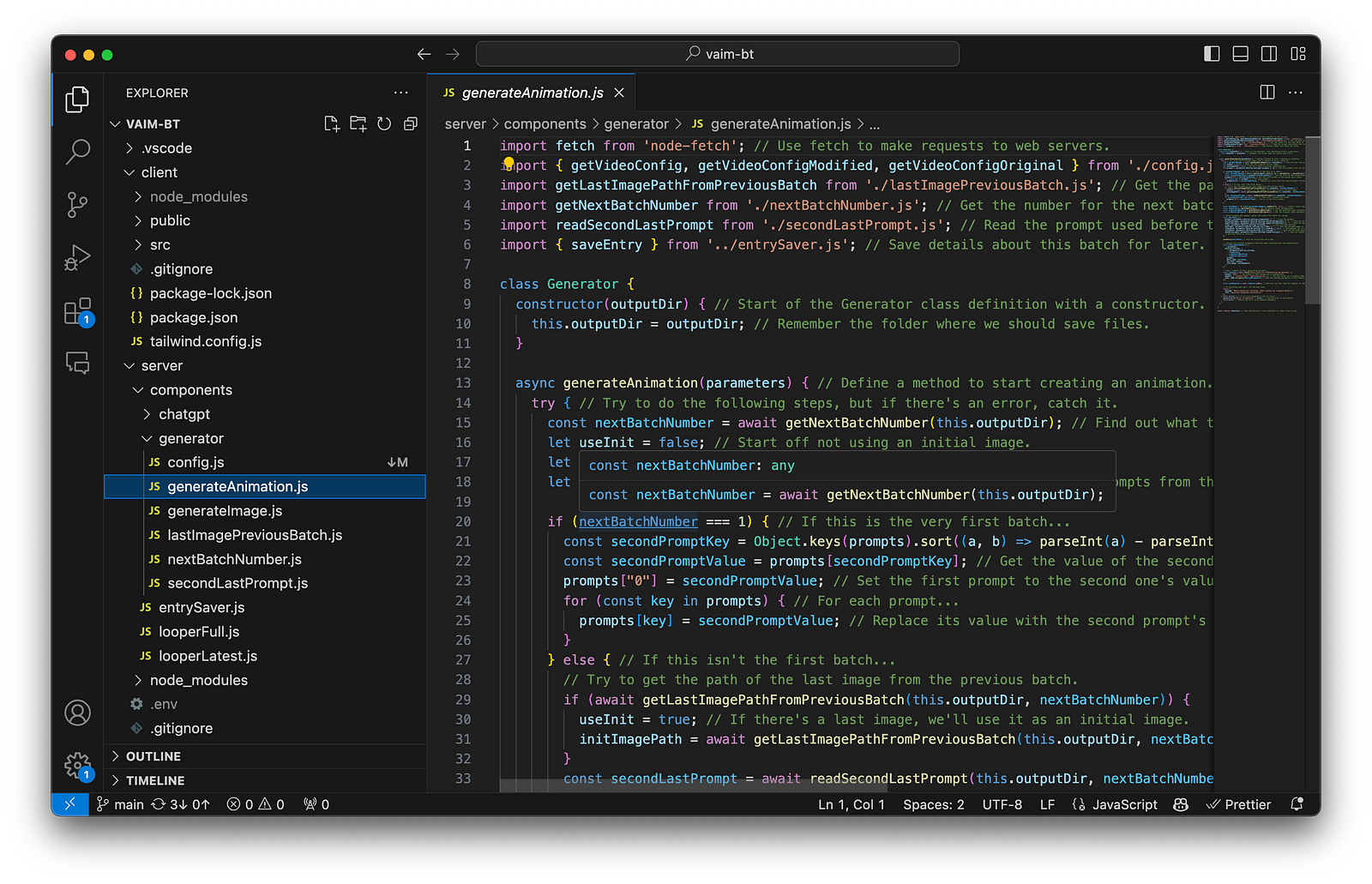Open the Search view in activity bar
This screenshot has height=884, width=1372.
click(x=77, y=153)
